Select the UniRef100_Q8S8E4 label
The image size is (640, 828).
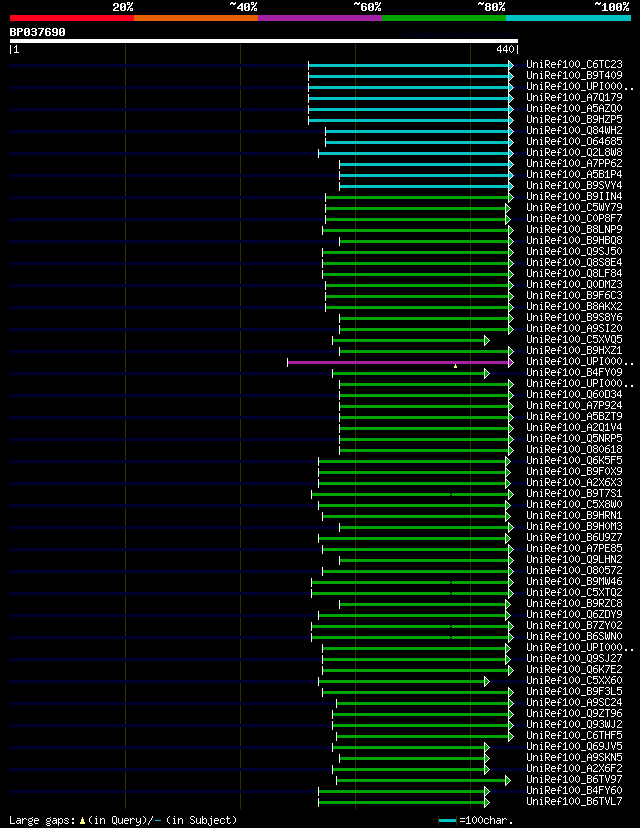click(575, 262)
